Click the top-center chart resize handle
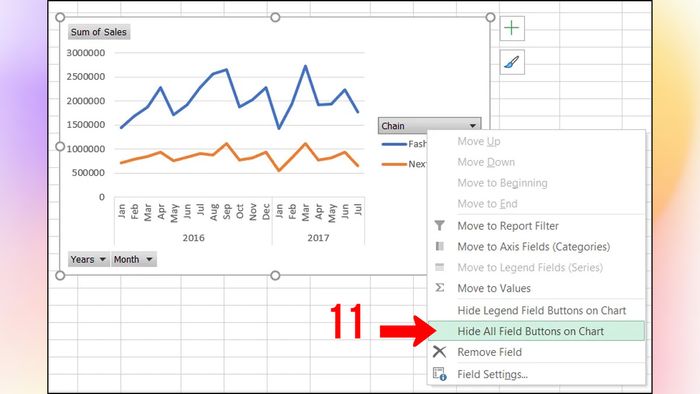This screenshot has height=394, width=700. (275, 17)
